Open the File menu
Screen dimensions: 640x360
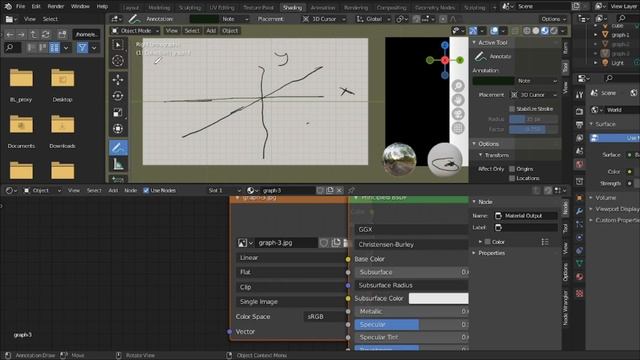tap(20, 6)
